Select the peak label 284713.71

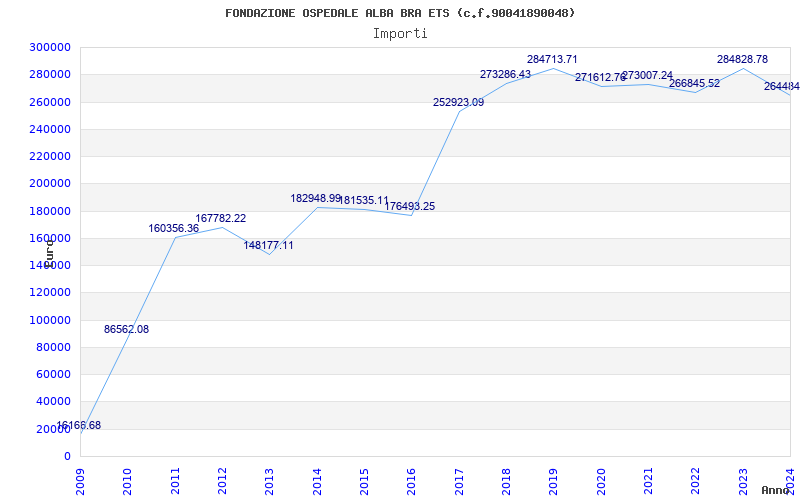pyautogui.click(x=553, y=59)
